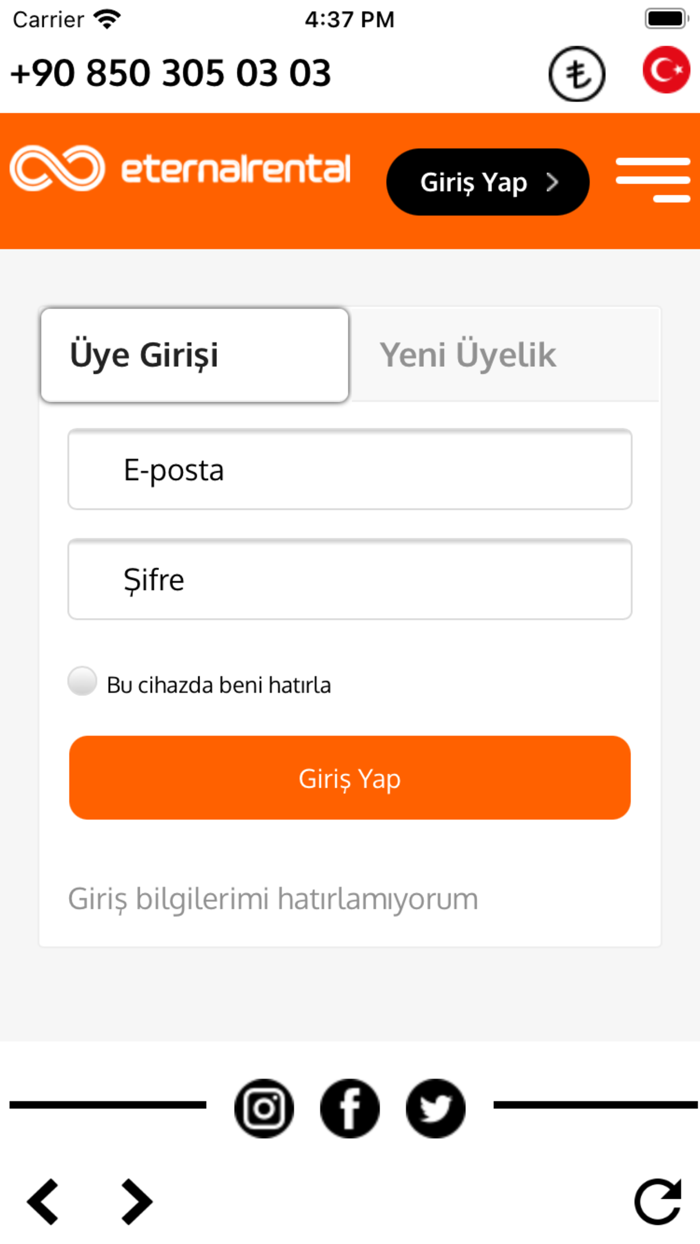This screenshot has height=1244, width=700.
Task: Reload the page with the refresh icon
Action: tap(657, 1201)
